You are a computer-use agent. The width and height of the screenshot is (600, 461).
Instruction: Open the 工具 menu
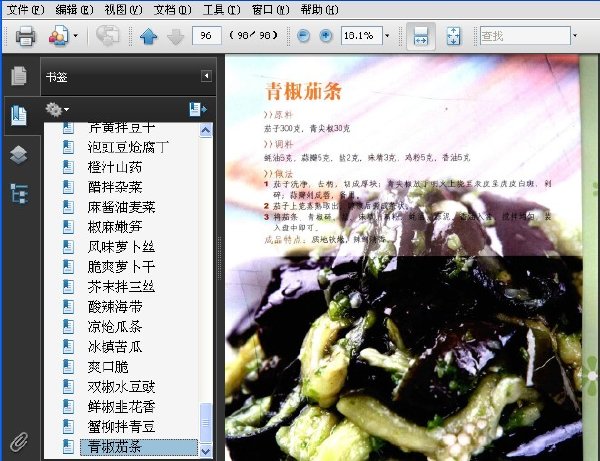pyautogui.click(x=222, y=9)
